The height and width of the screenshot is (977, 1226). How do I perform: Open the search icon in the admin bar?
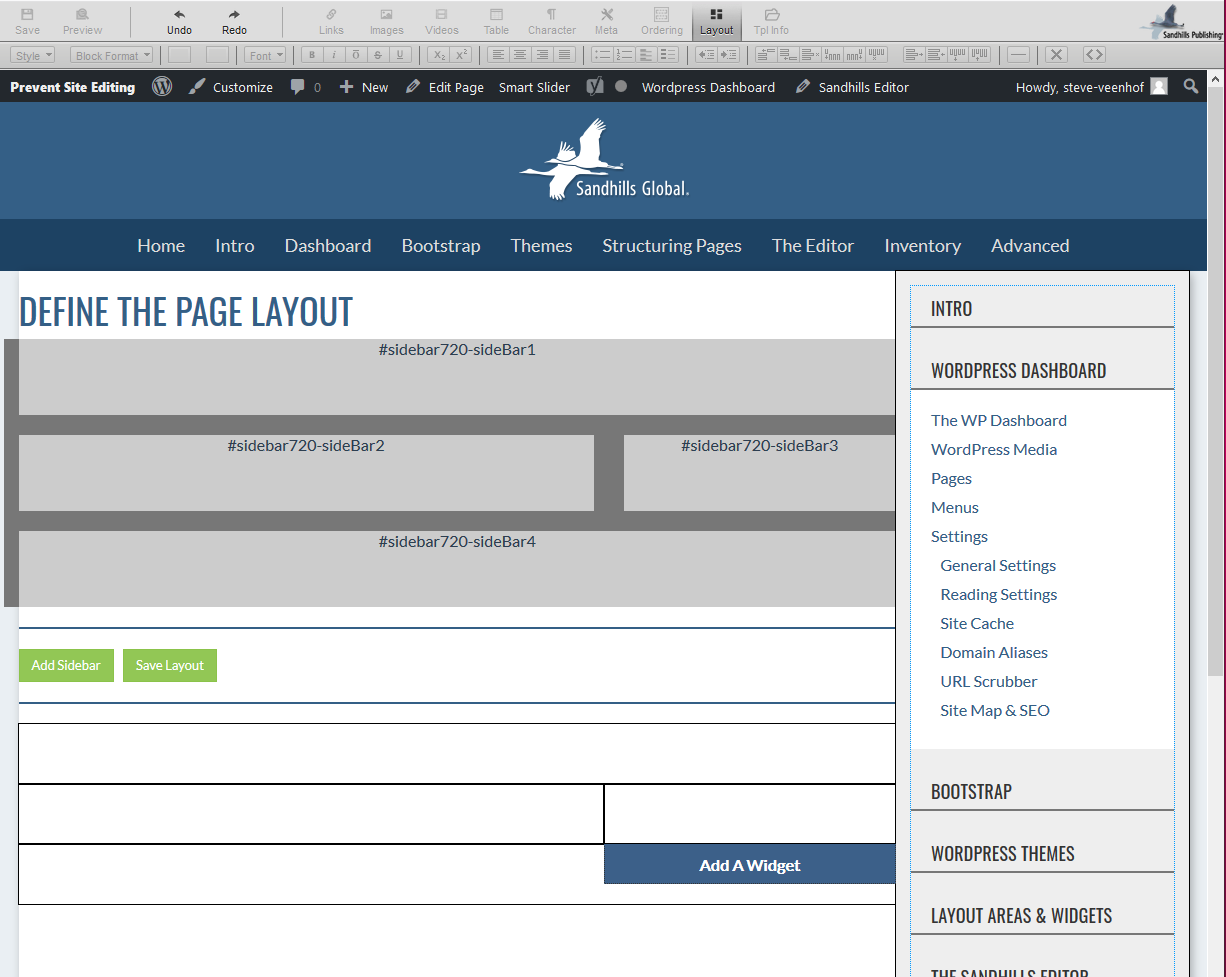[x=1190, y=86]
